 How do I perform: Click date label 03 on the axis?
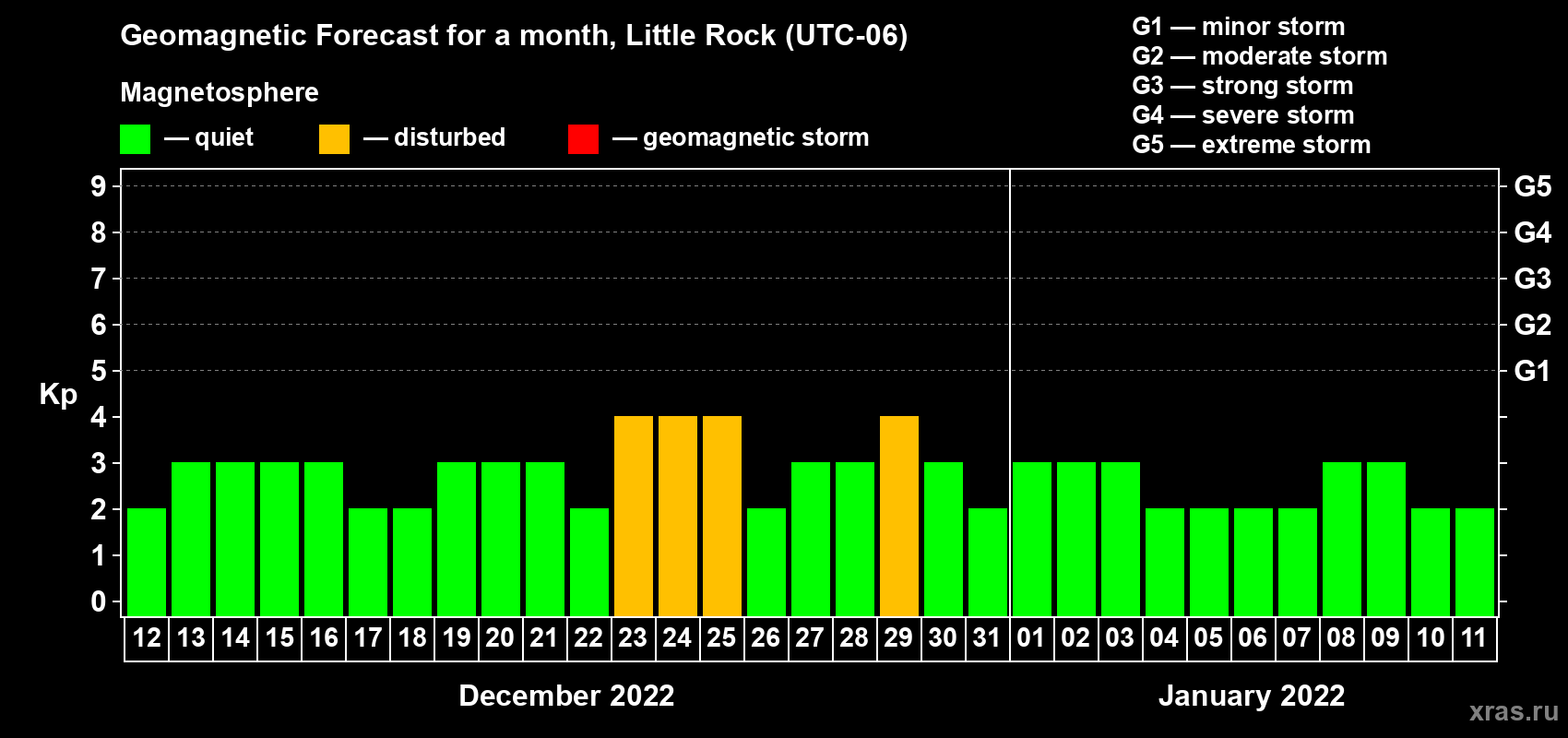pos(1120,638)
